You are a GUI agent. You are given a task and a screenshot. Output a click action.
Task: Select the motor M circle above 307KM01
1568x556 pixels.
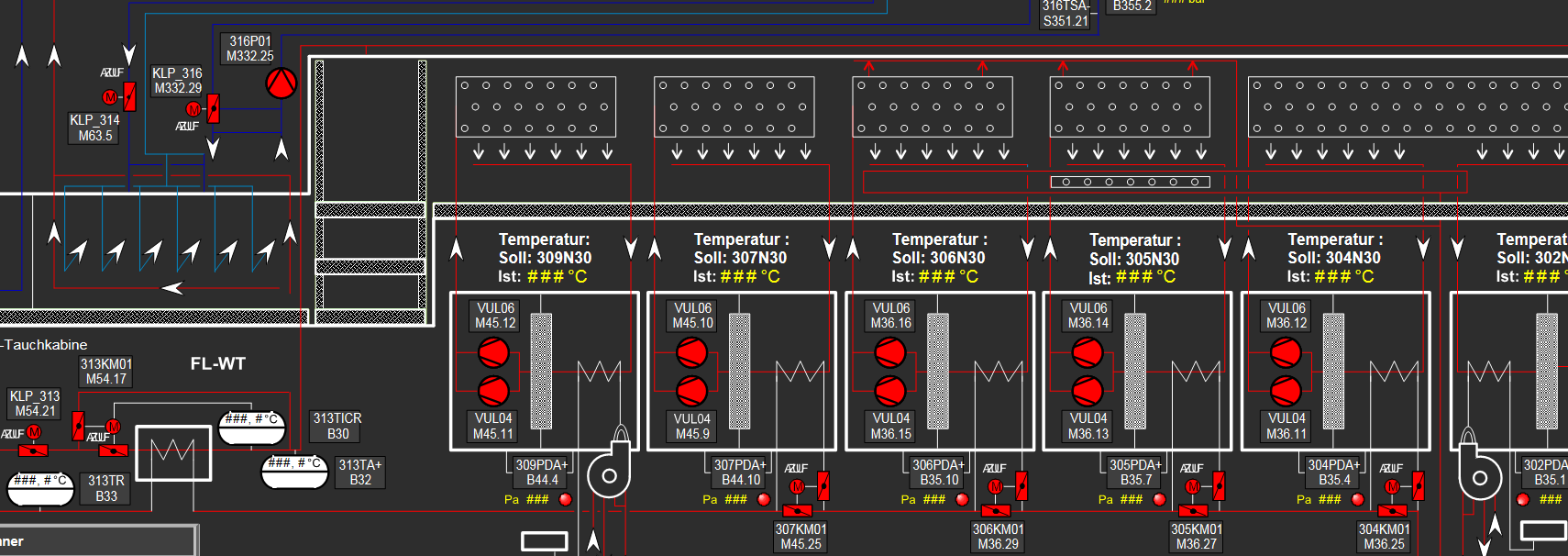(x=797, y=487)
